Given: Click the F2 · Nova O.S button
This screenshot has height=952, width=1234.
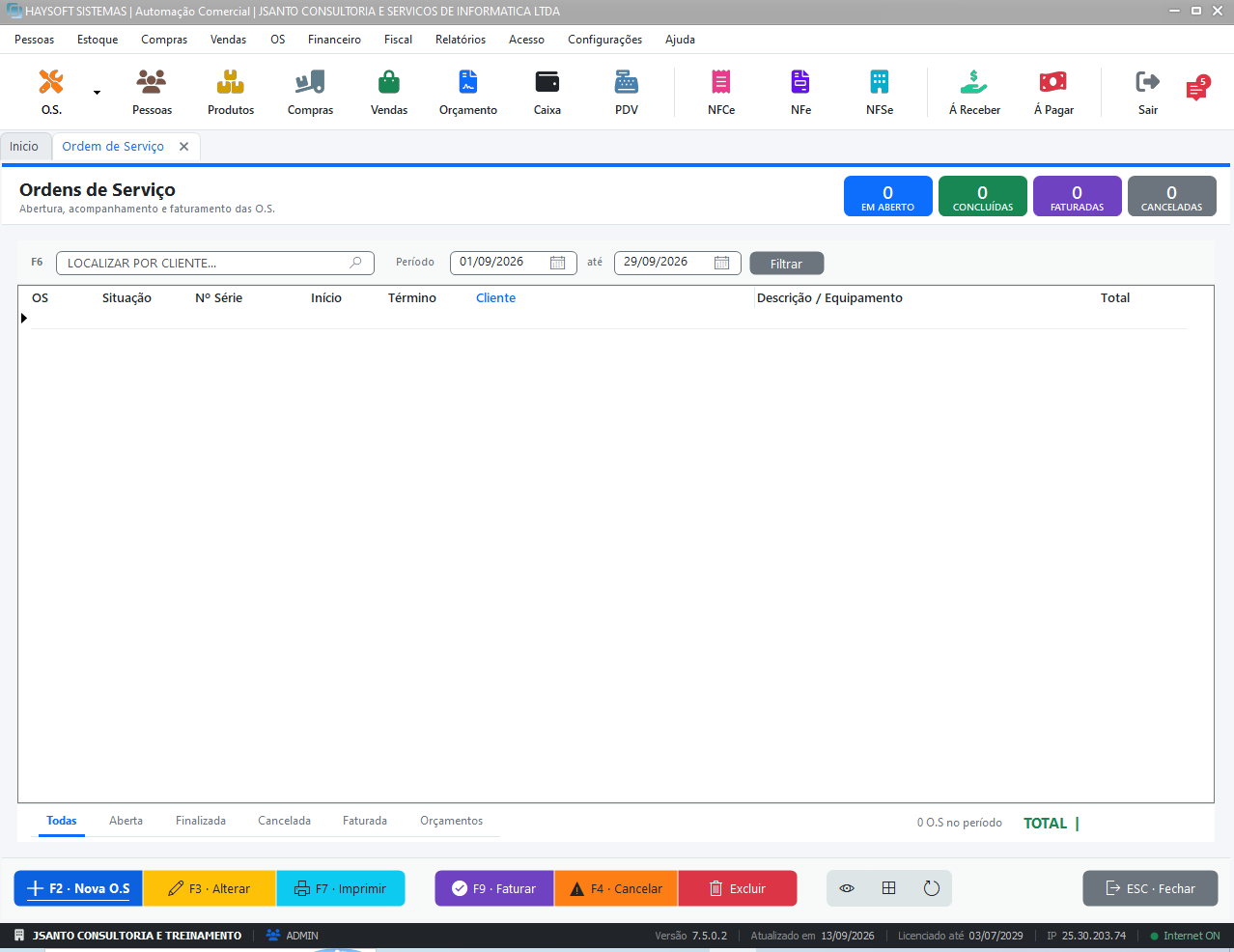Looking at the screenshot, I should pos(78,888).
